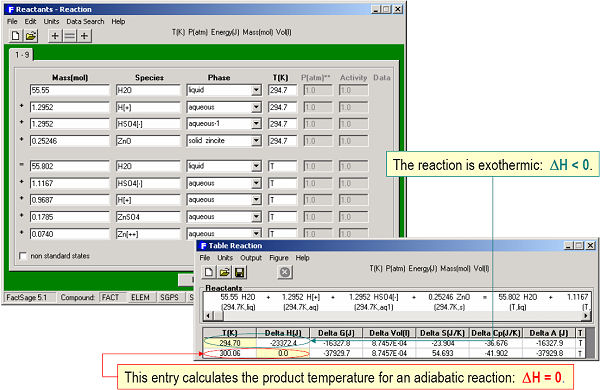600x390 pixels.
Task: Click the plus (add product) button right of equals
Action: coord(84,36)
